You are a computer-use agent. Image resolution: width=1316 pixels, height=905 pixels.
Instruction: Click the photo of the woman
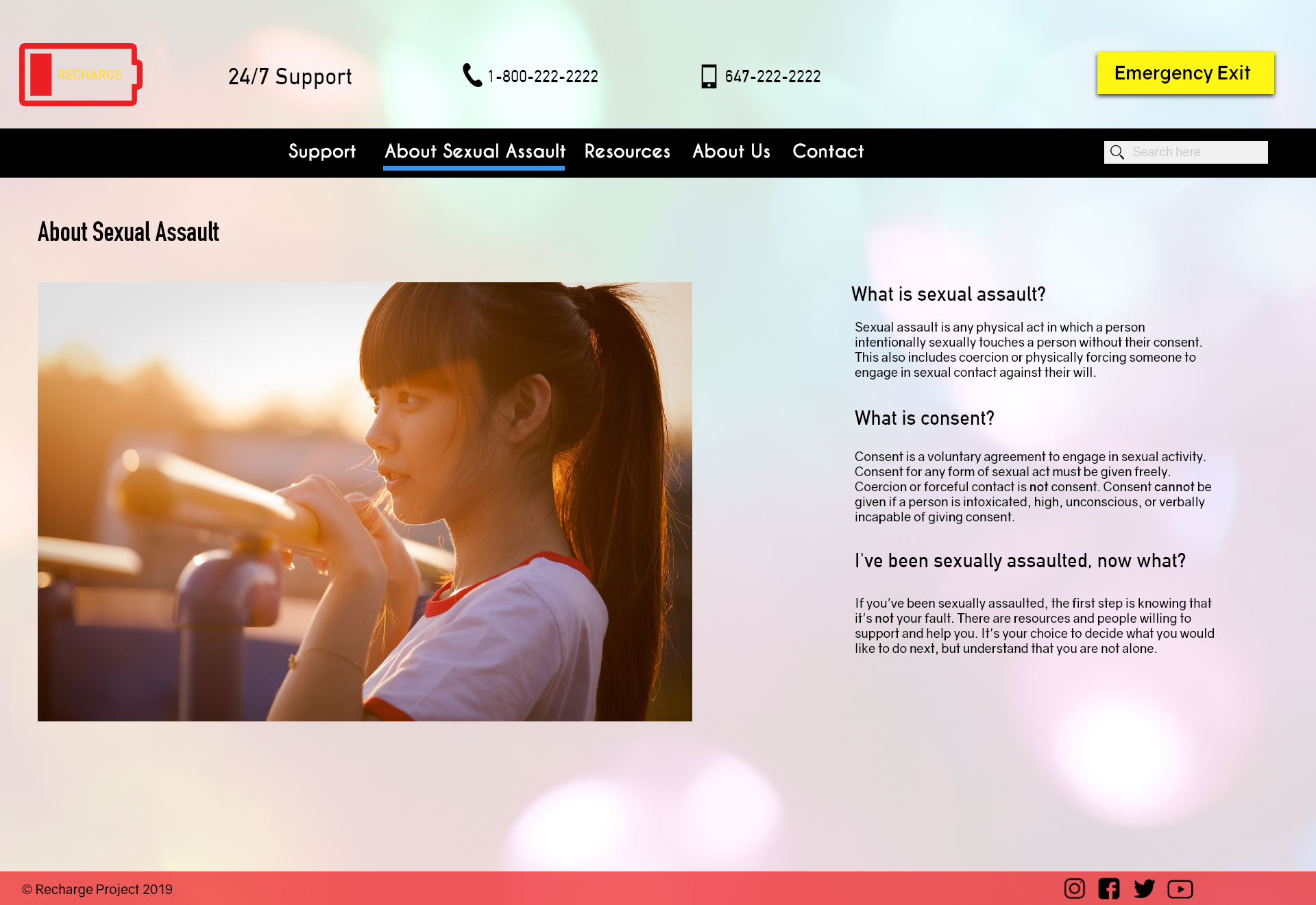click(365, 501)
